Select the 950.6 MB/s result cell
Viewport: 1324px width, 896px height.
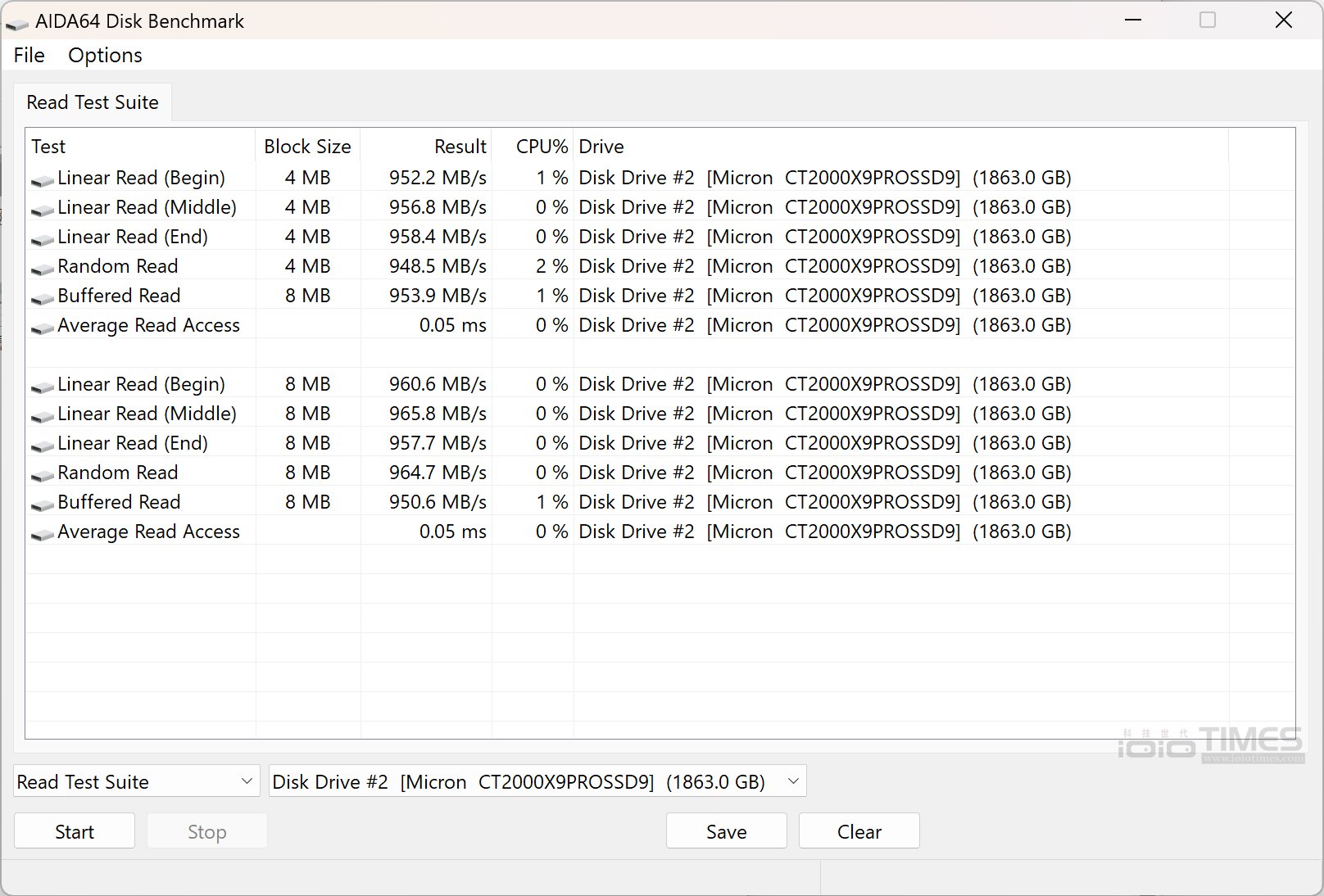point(438,502)
